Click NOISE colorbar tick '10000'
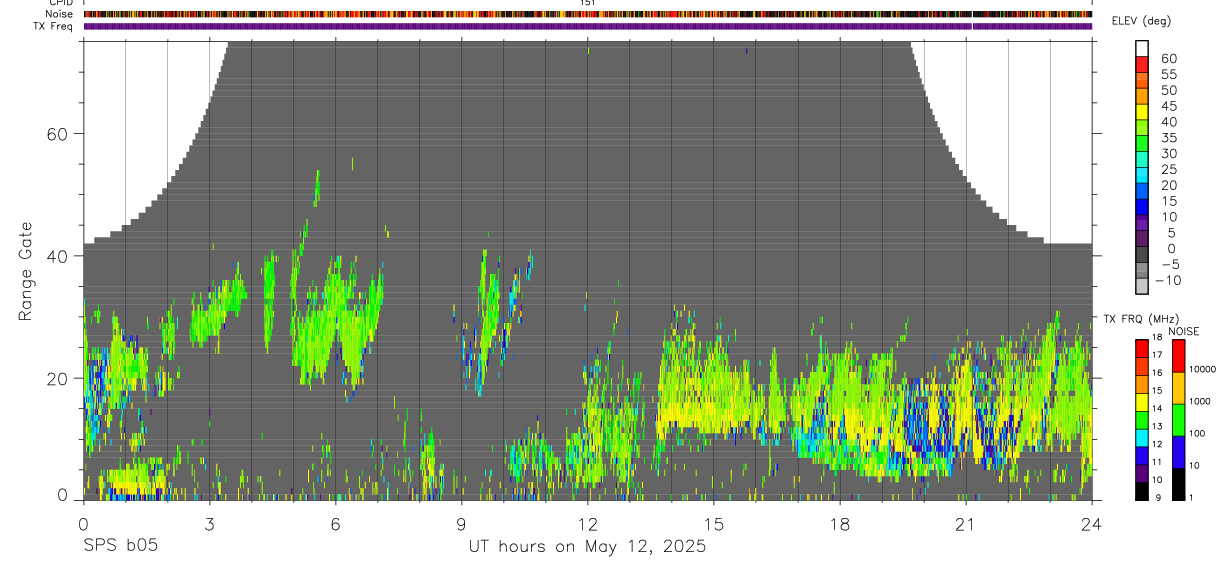This screenshot has width=1228, height=567. point(1201,369)
